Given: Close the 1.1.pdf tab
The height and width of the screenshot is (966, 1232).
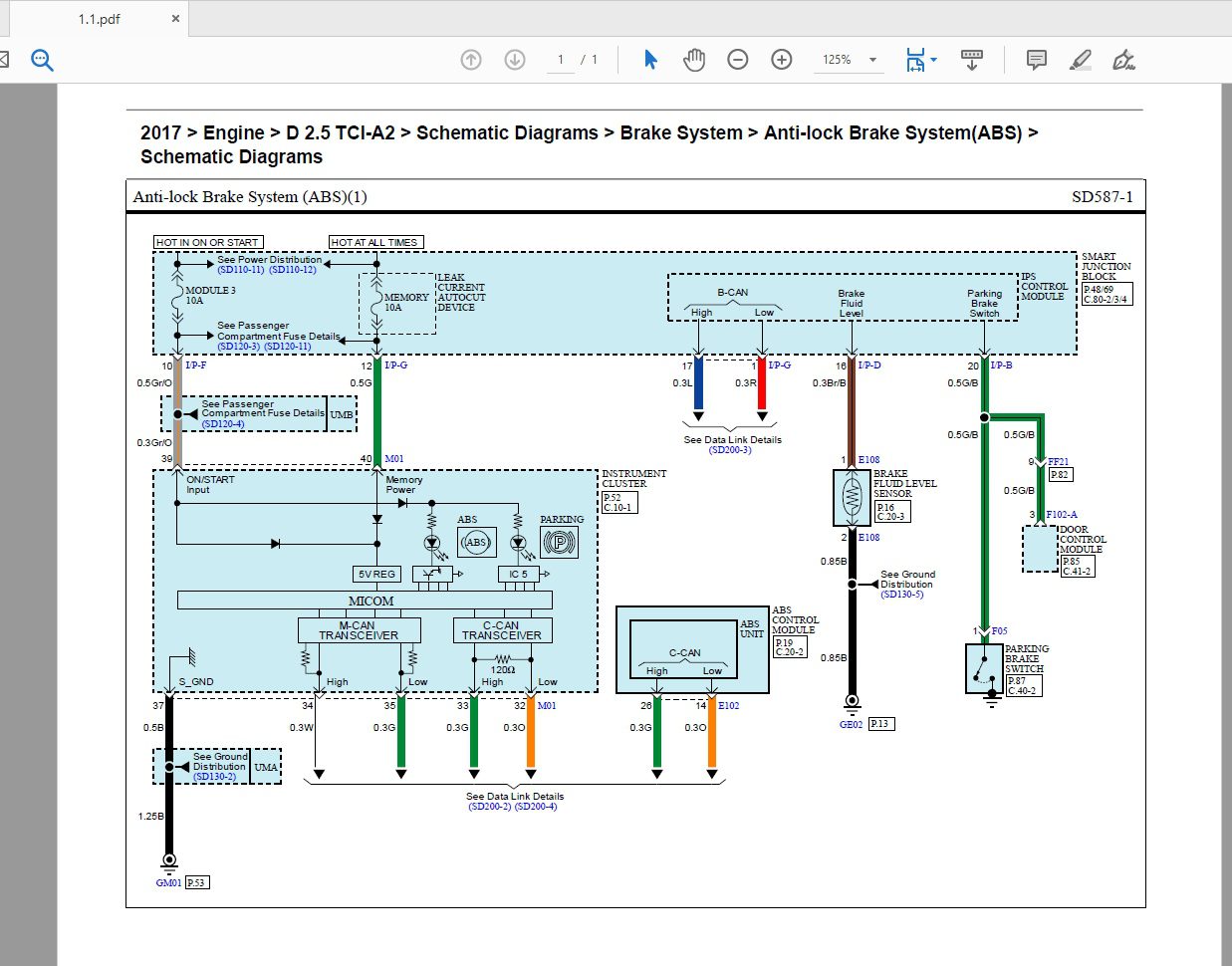Looking at the screenshot, I should point(176,19).
